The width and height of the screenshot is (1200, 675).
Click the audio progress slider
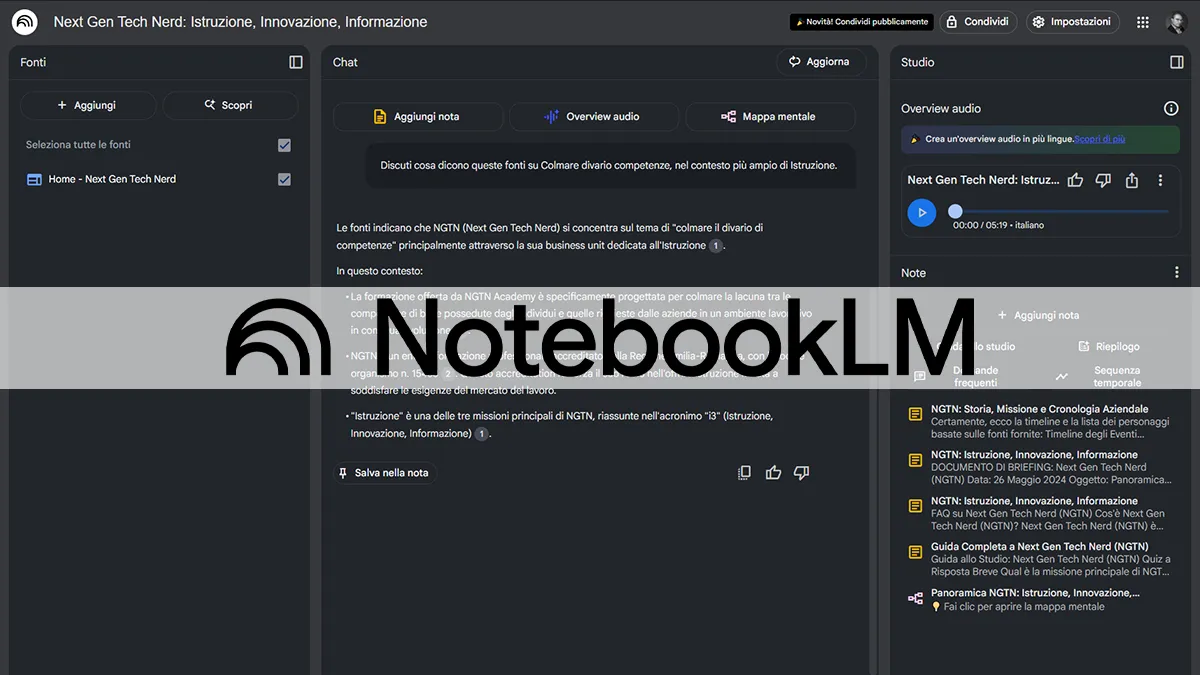click(1060, 212)
